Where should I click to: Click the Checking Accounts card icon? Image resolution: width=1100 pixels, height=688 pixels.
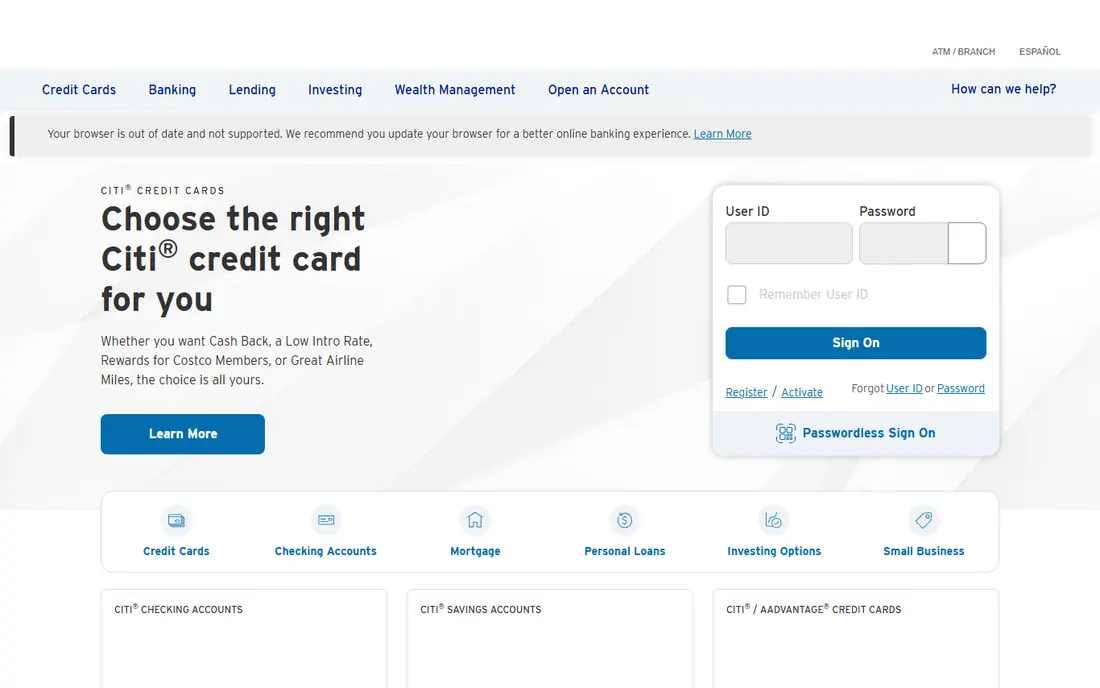326,520
